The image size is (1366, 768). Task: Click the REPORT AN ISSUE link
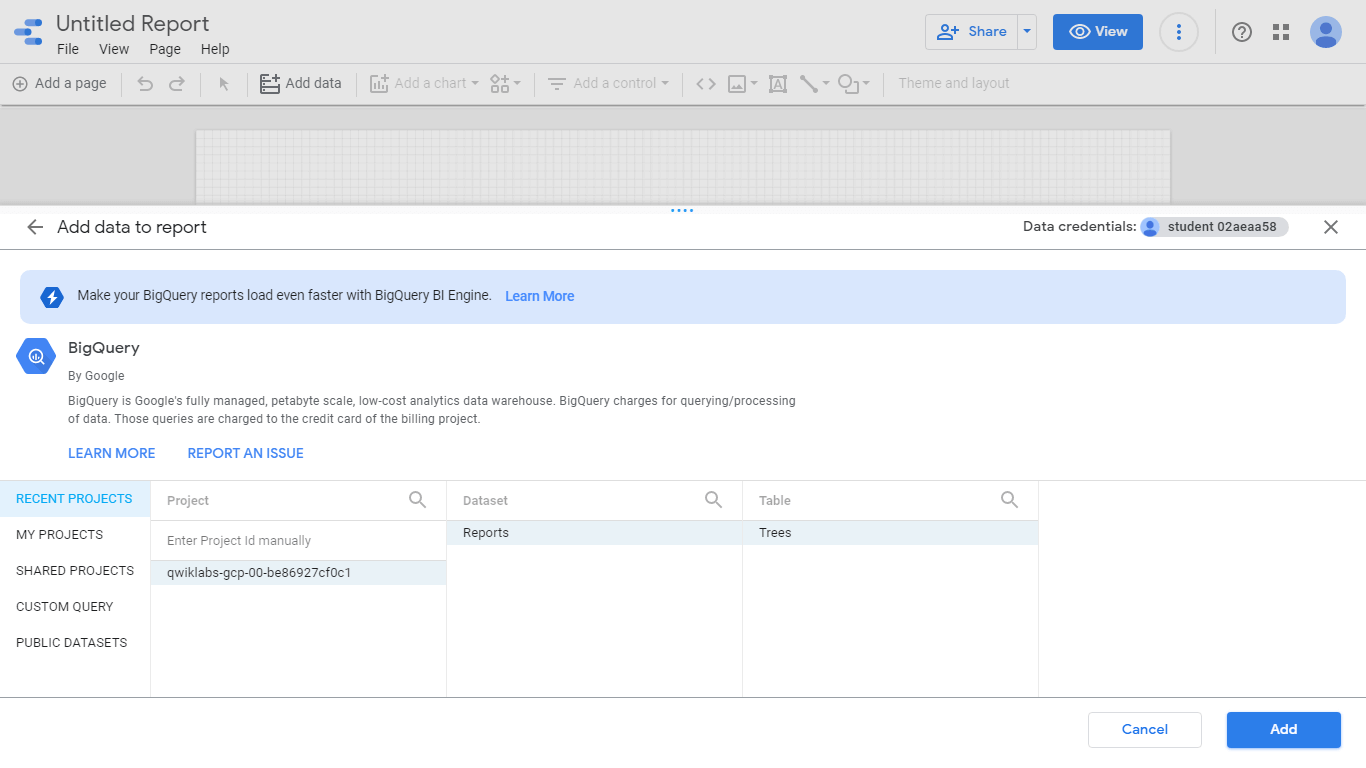(246, 454)
